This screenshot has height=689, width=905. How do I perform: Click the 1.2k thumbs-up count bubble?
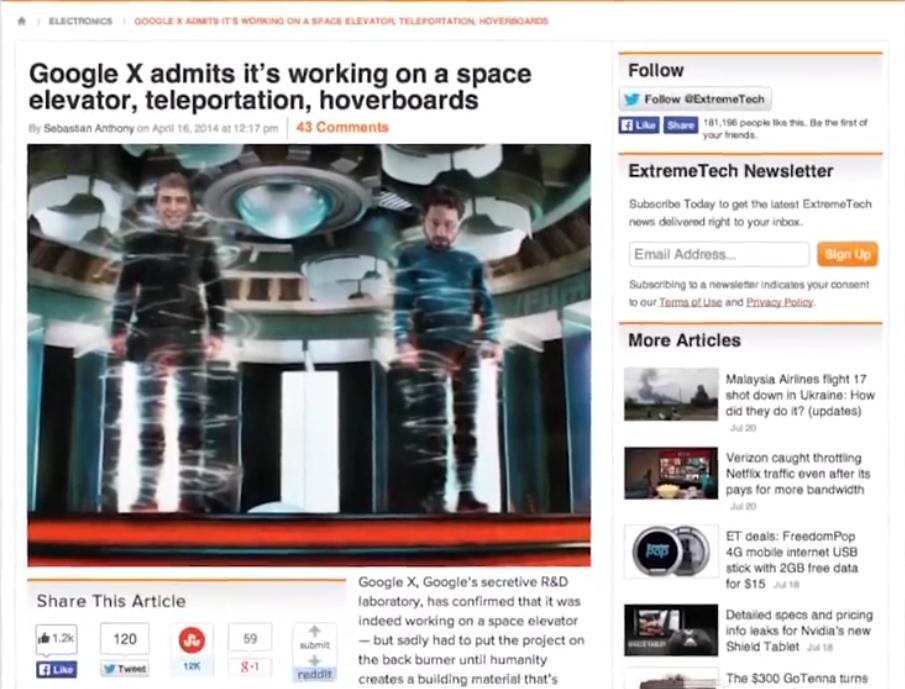coord(57,639)
